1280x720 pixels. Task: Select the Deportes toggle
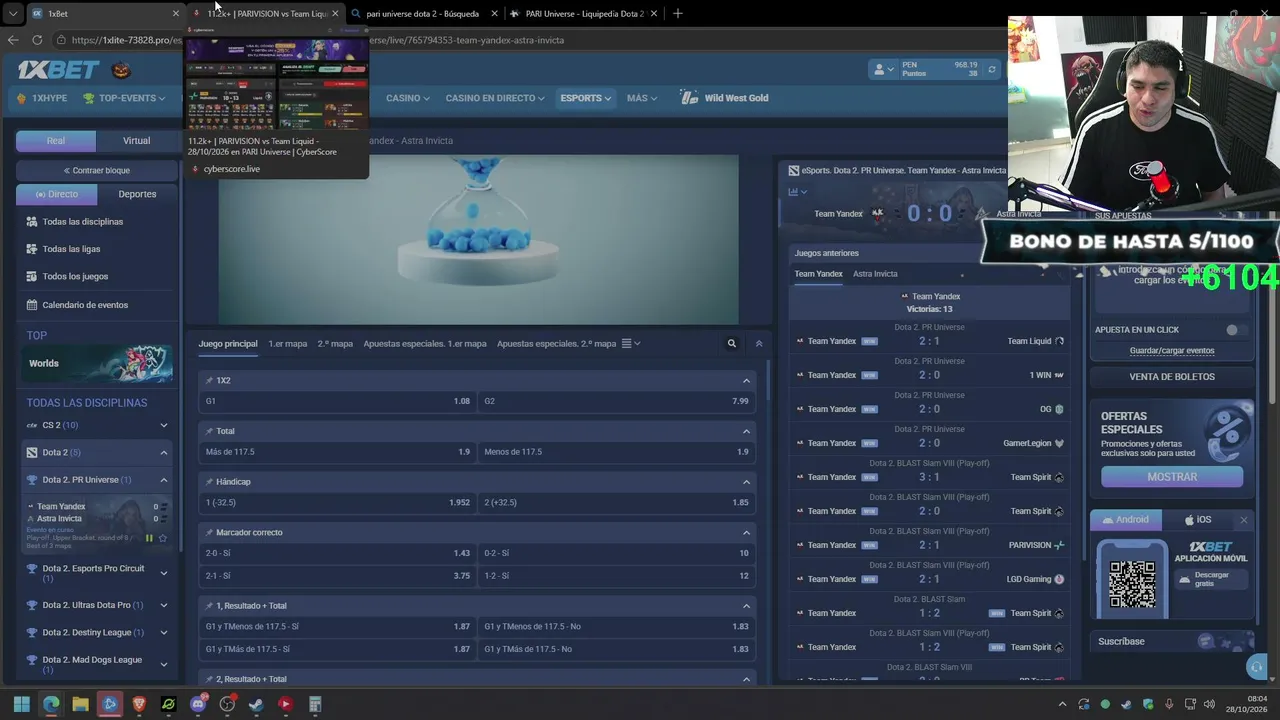(x=137, y=194)
